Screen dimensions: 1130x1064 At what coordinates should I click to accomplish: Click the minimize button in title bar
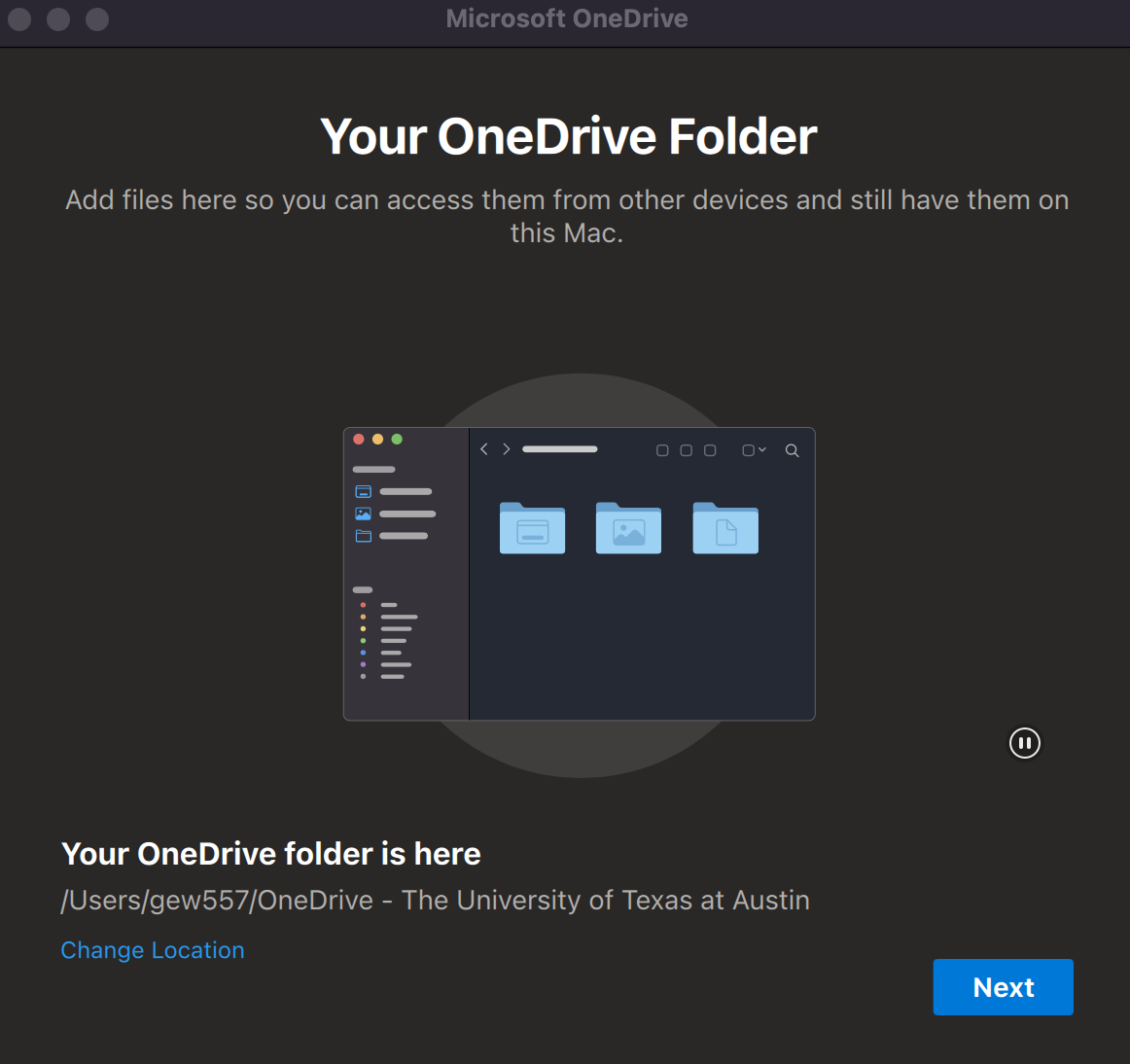click(x=58, y=18)
